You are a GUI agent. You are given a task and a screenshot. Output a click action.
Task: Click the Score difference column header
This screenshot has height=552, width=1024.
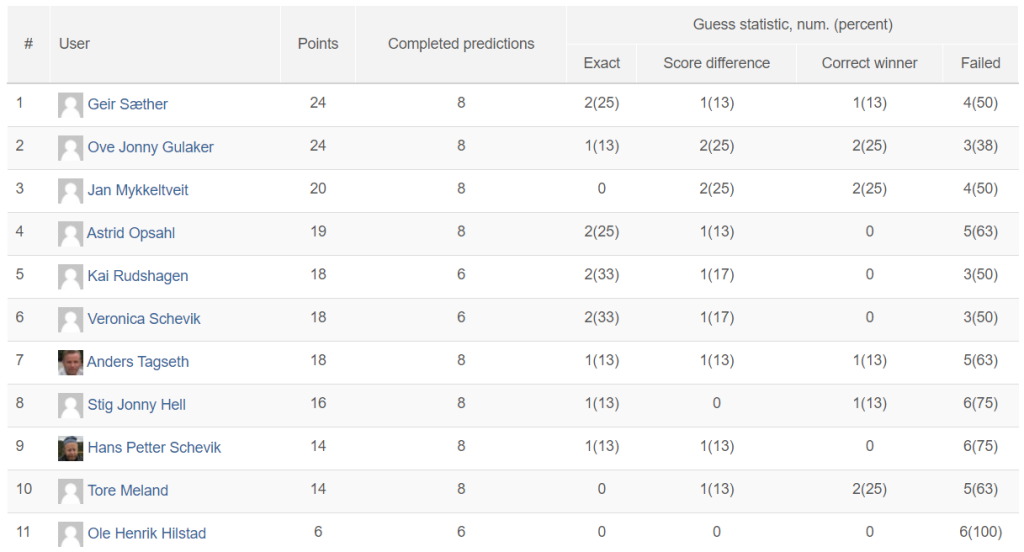(x=716, y=63)
